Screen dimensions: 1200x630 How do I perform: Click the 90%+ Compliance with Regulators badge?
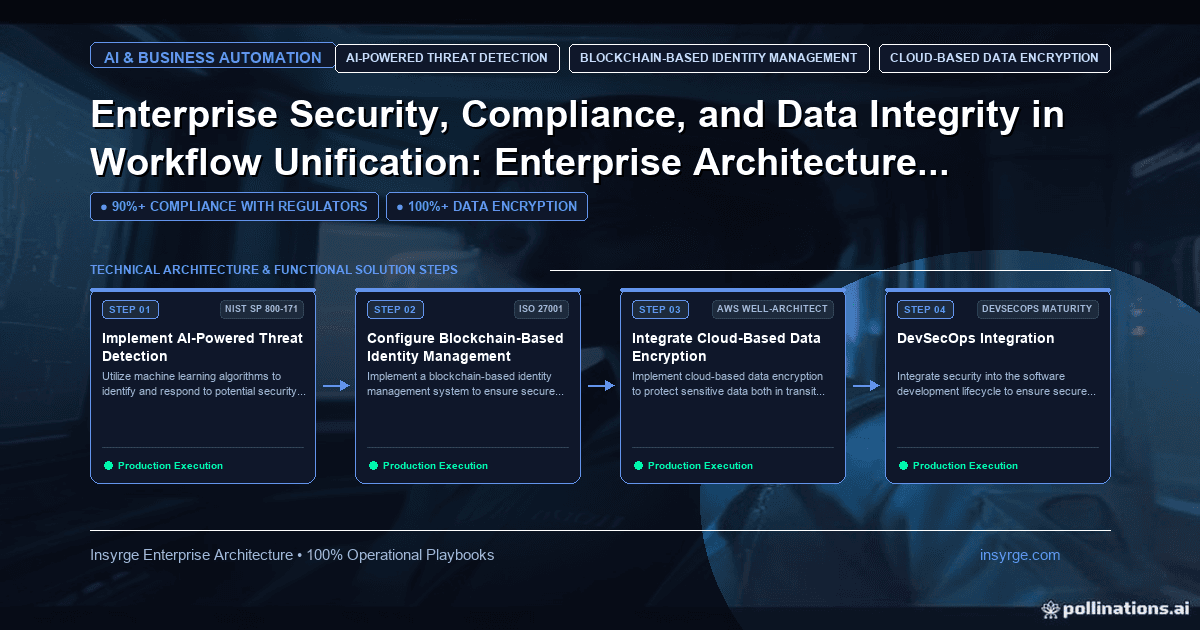234,206
